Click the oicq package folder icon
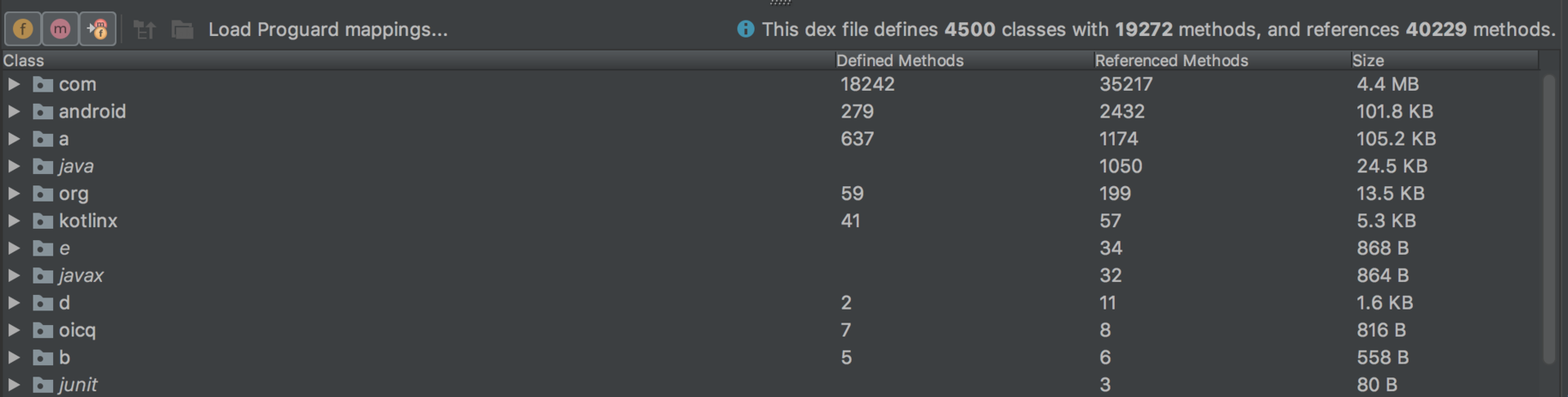 43,330
